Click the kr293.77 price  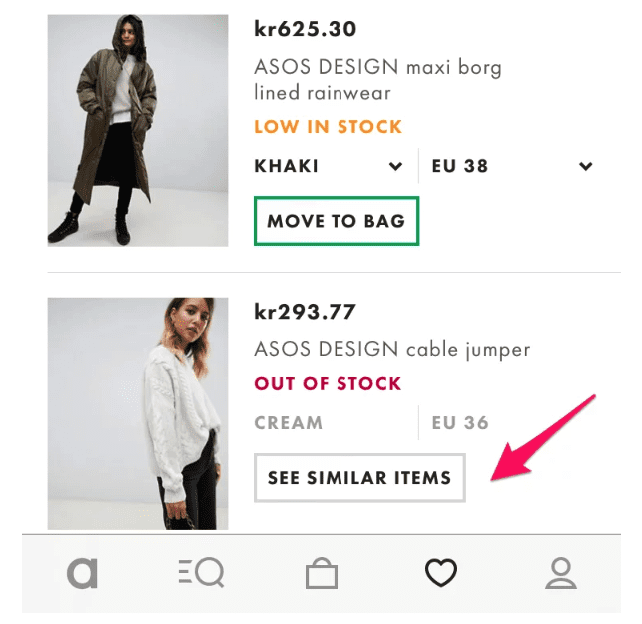[305, 312]
